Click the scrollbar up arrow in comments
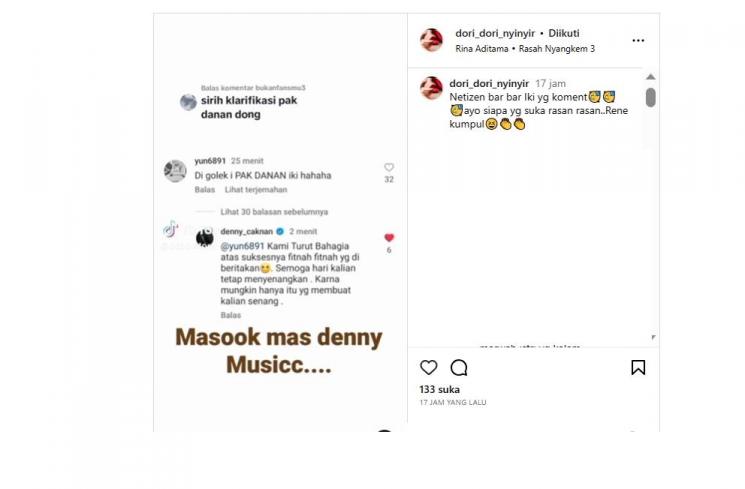 point(651,77)
